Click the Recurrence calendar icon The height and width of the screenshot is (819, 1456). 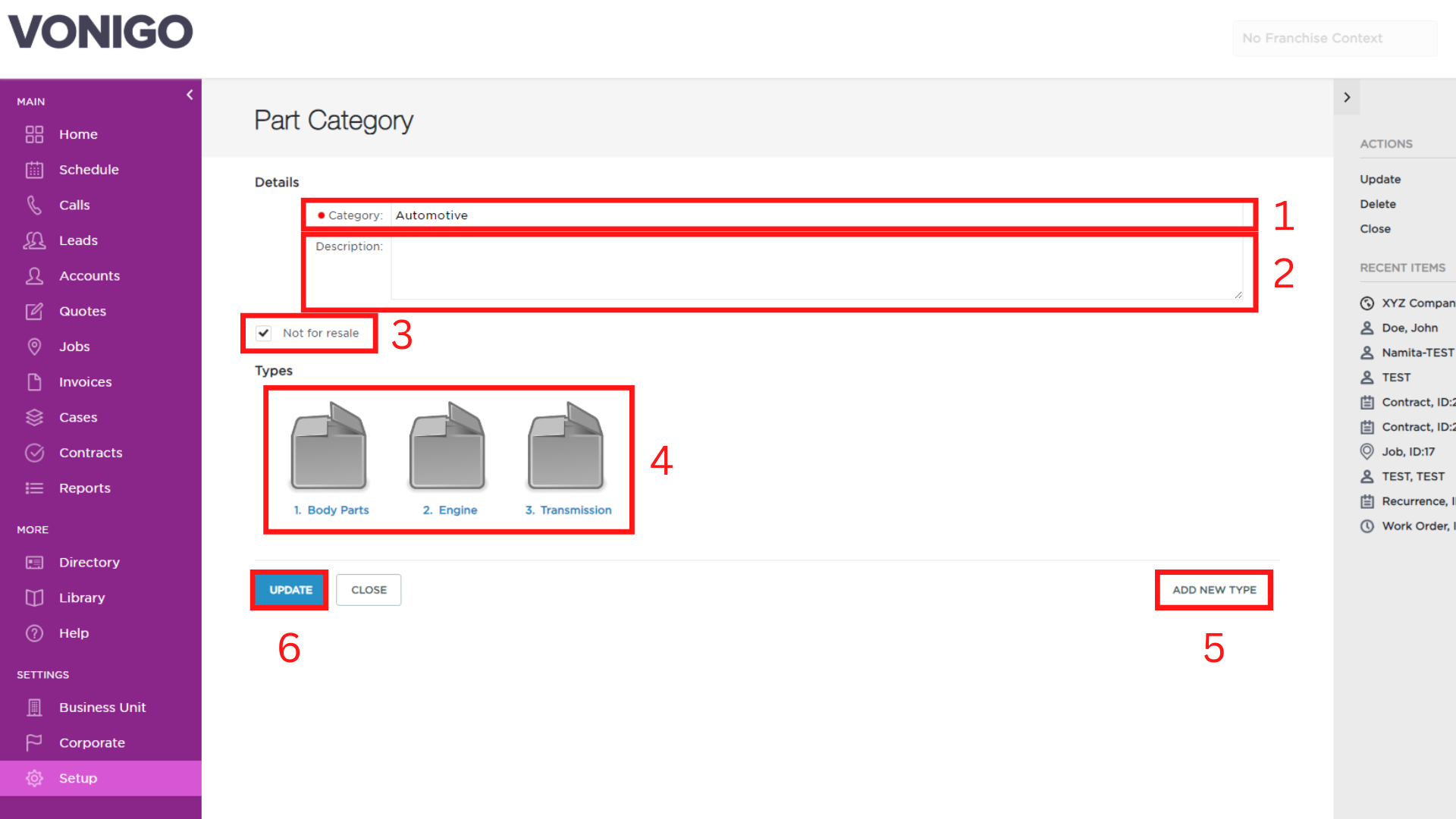coord(1367,501)
